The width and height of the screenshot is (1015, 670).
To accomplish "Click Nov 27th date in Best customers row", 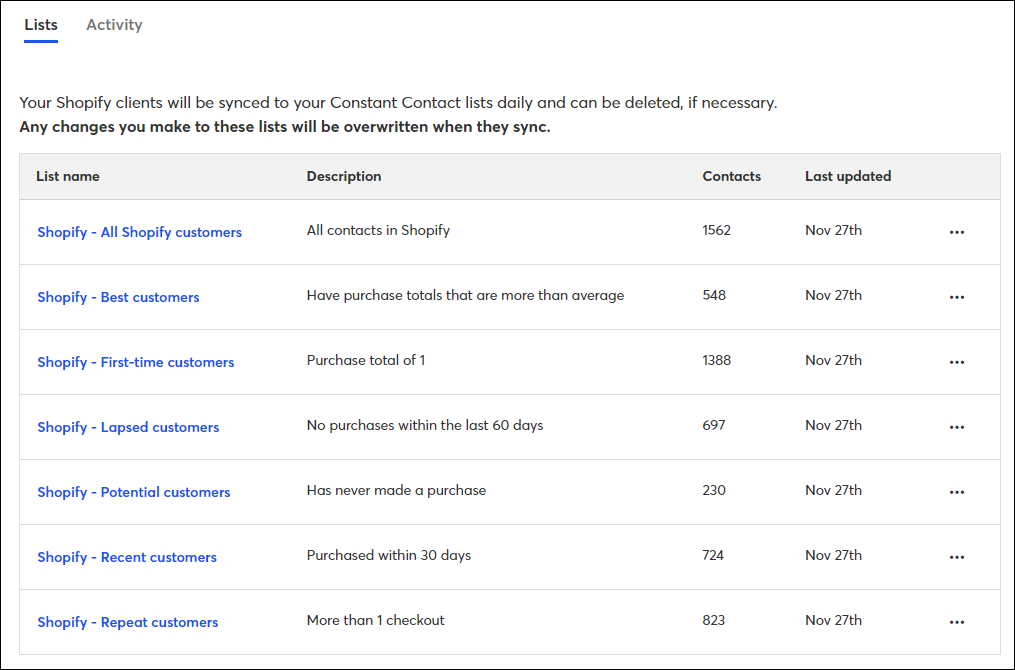I will coord(834,295).
